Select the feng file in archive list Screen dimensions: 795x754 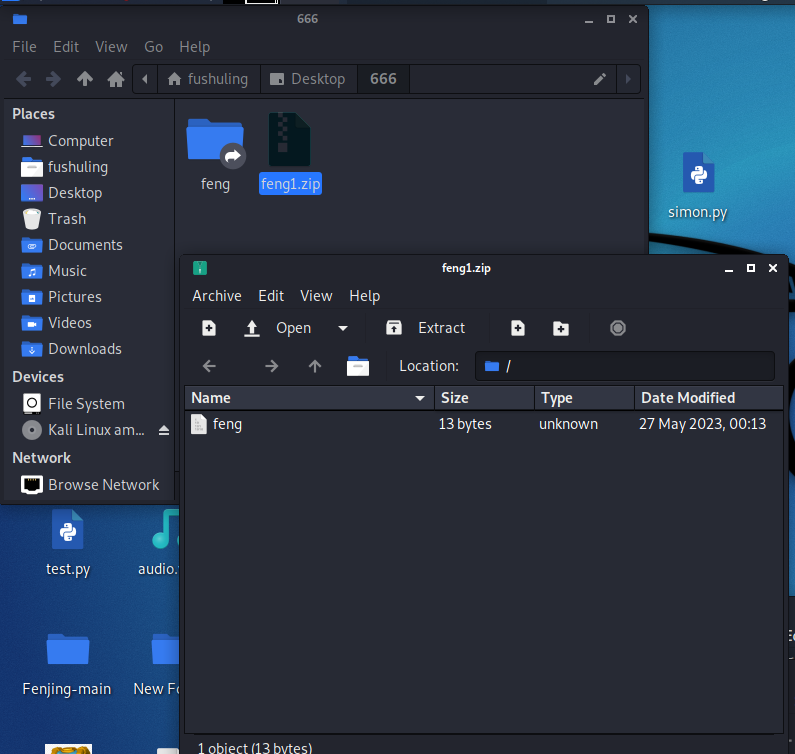228,424
